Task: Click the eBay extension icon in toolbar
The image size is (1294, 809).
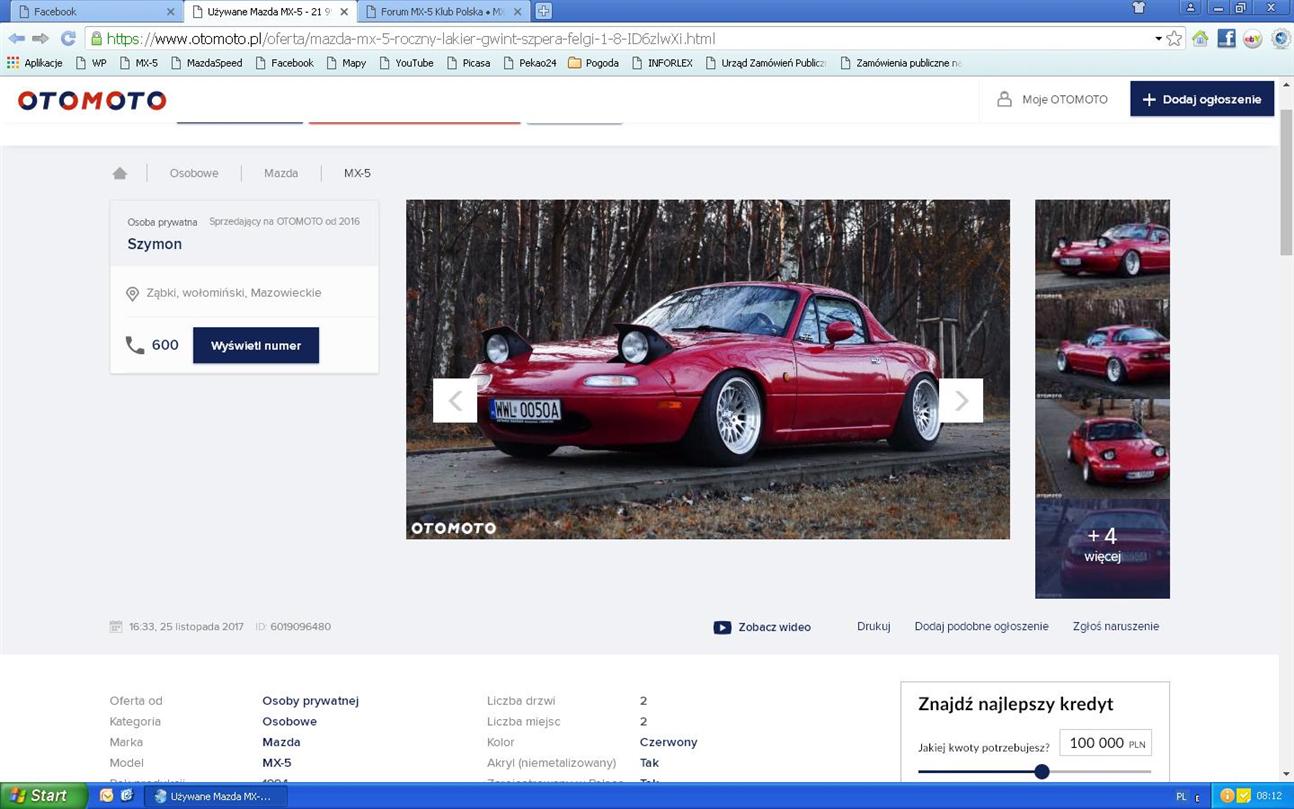Action: click(1252, 38)
